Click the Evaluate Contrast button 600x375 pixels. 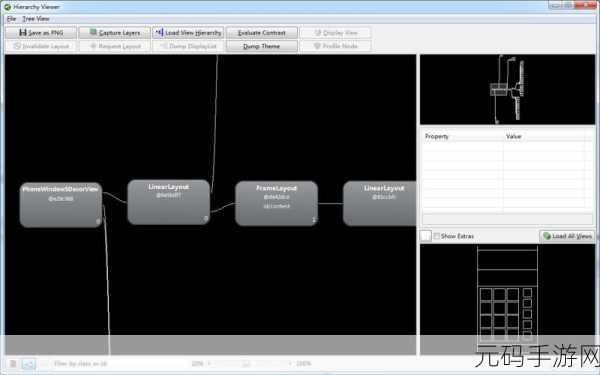[262, 33]
